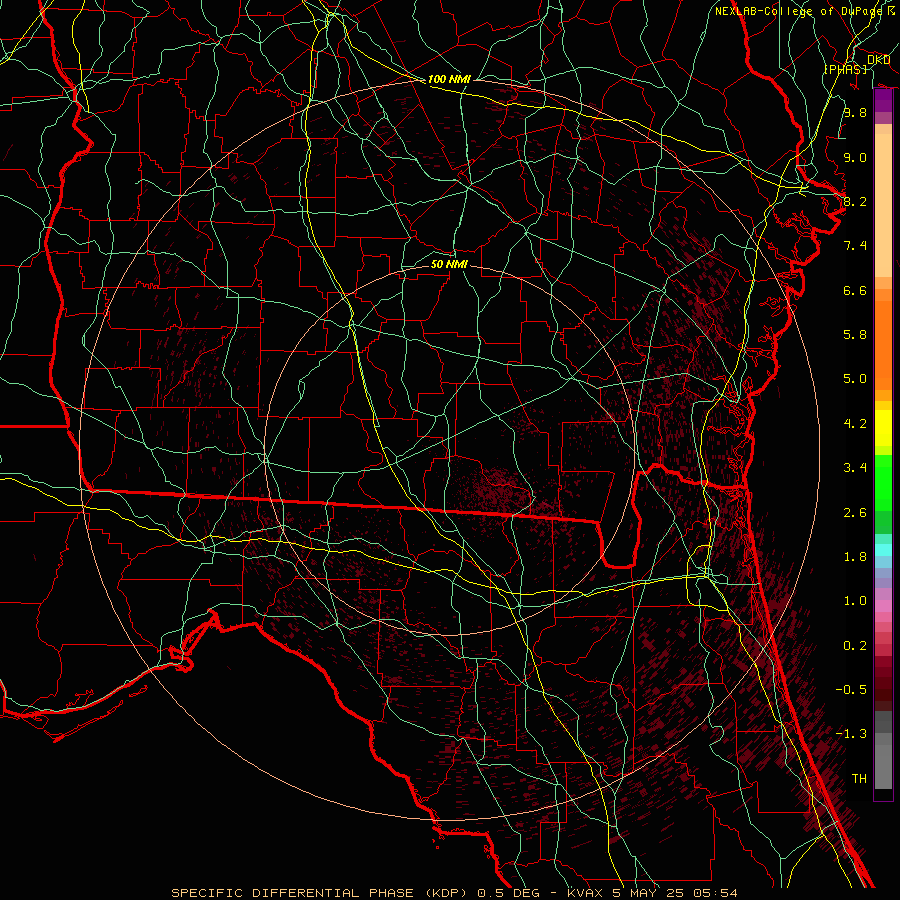Click the 9.8 value on the scale

855,112
